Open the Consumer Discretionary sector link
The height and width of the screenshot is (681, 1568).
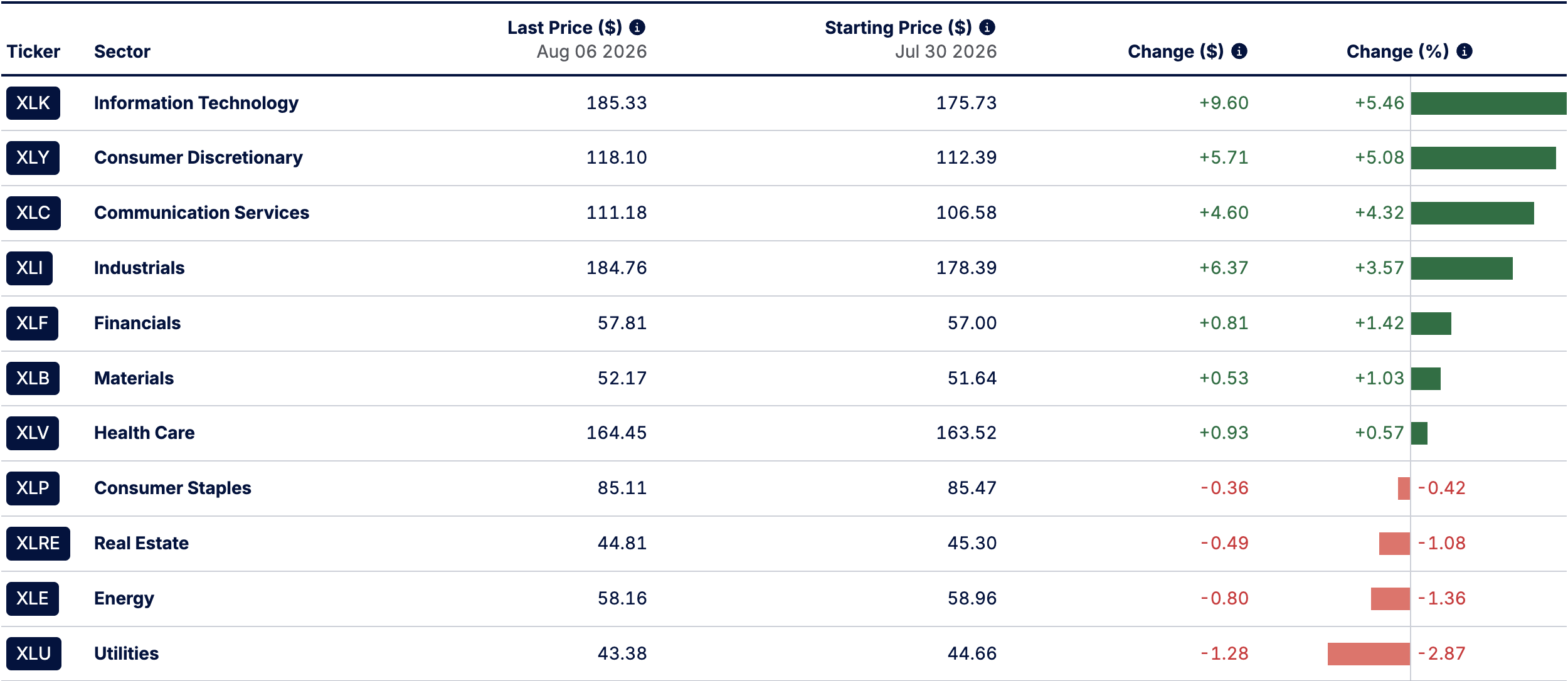click(x=198, y=157)
